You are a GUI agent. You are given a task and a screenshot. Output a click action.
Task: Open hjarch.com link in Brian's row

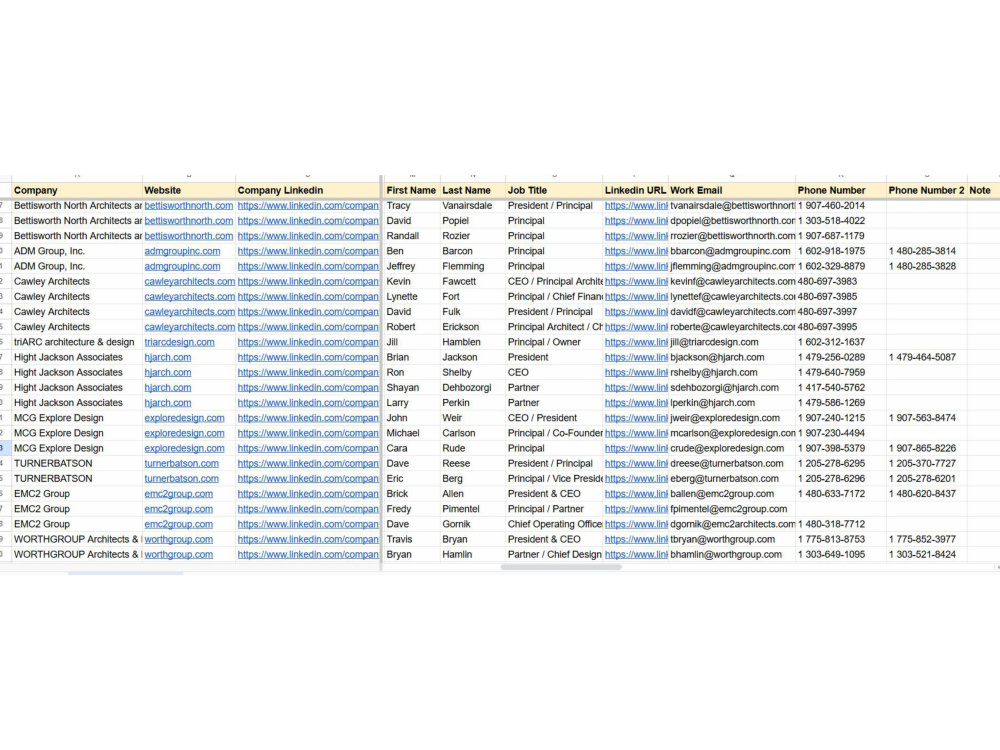pyautogui.click(x=168, y=357)
